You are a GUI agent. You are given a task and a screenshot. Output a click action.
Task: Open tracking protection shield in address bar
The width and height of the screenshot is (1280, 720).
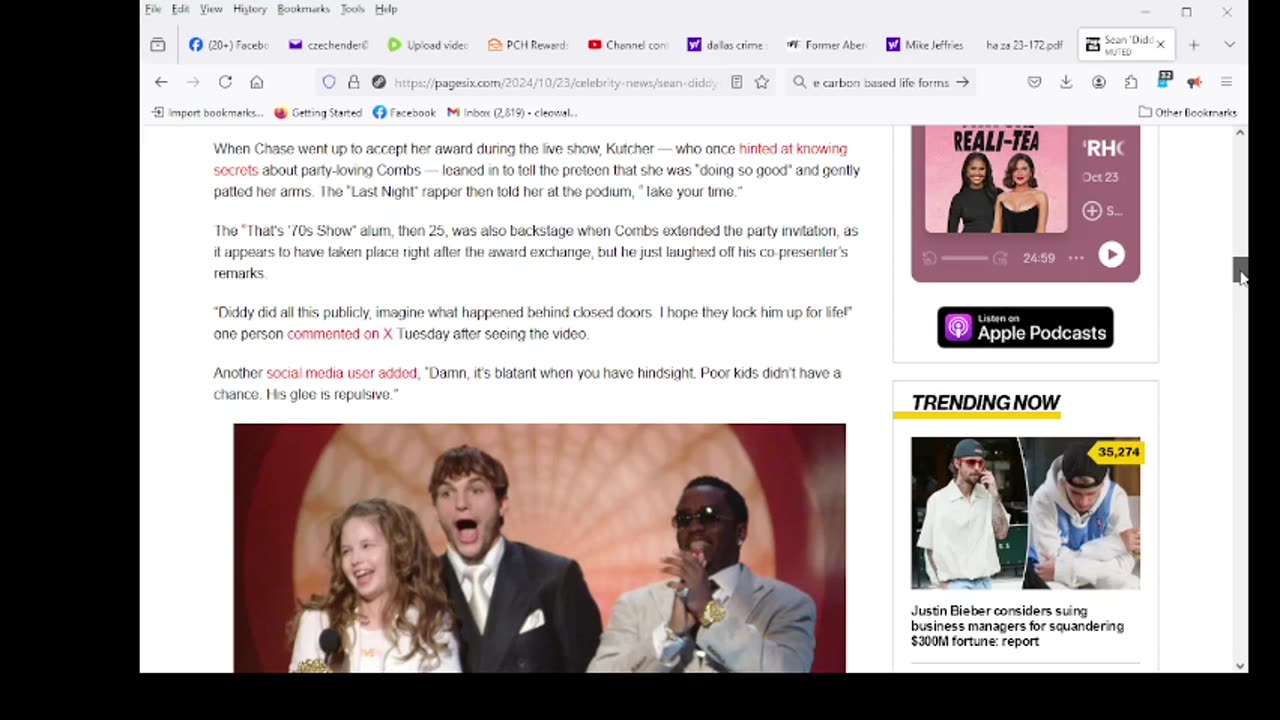click(329, 82)
